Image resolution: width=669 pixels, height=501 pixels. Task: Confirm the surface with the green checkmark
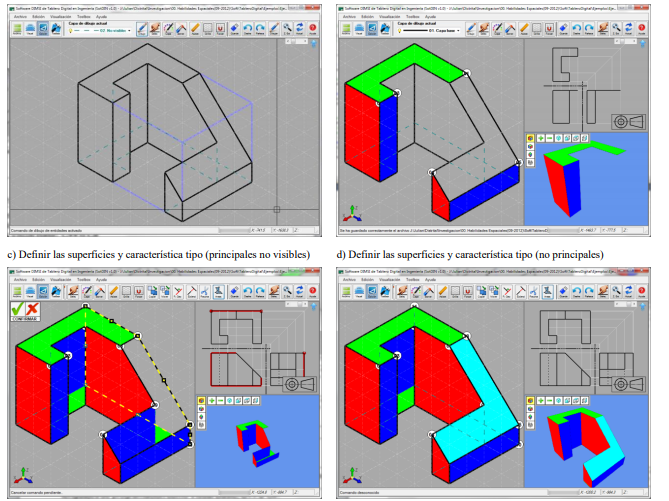tap(18, 310)
